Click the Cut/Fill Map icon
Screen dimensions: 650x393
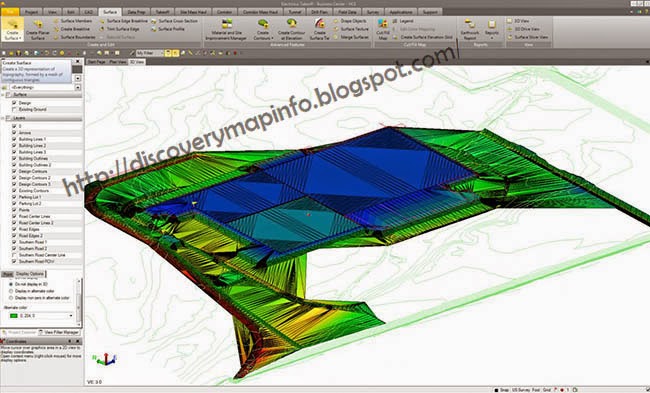(383, 30)
